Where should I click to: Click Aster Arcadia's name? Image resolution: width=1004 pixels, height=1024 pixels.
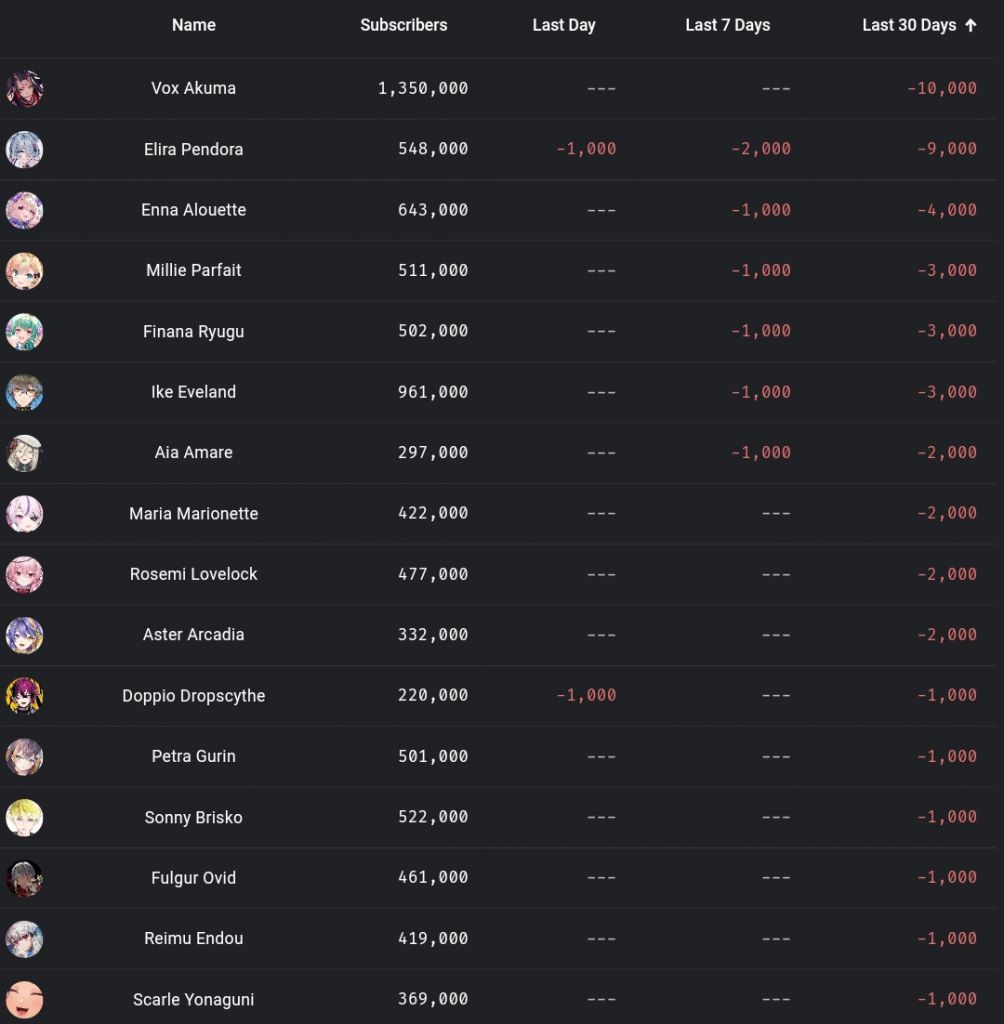coord(193,635)
